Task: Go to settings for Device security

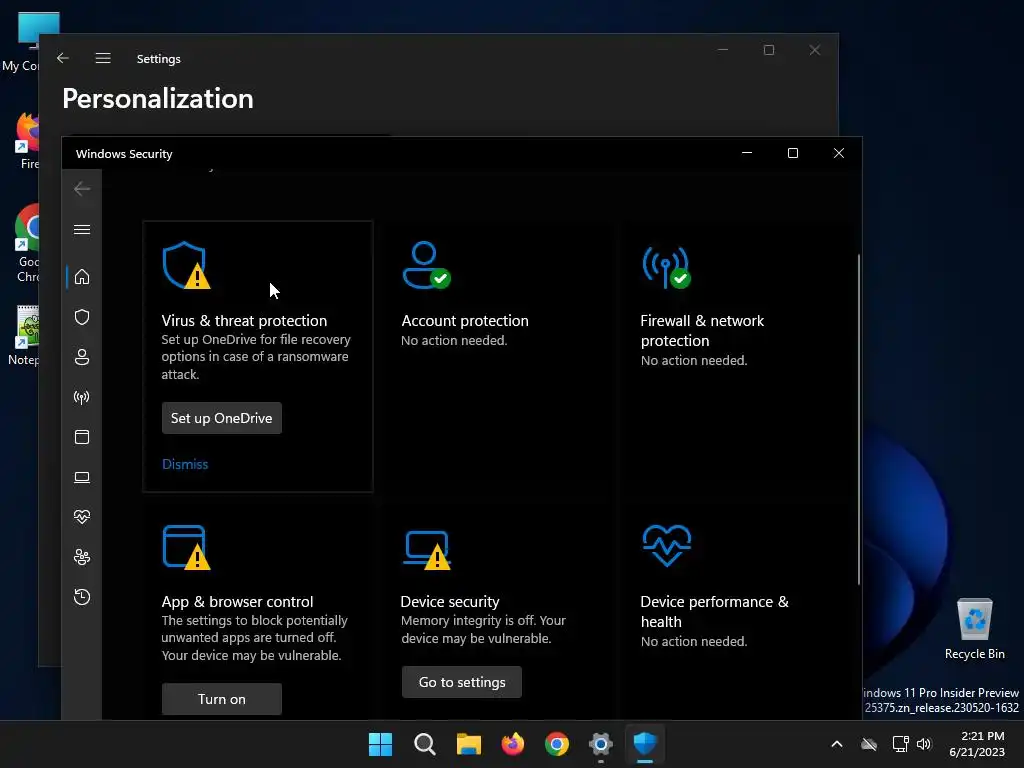Action: (462, 682)
